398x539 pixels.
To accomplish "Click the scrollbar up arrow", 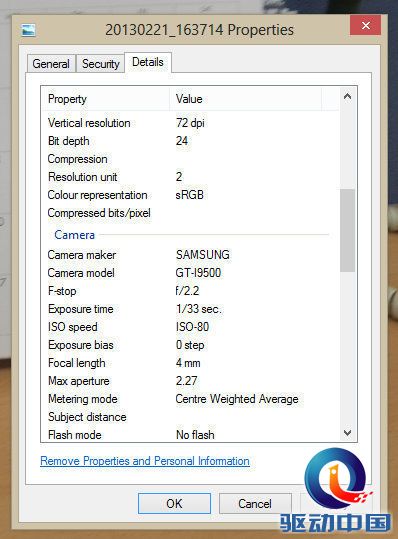I will (347, 97).
